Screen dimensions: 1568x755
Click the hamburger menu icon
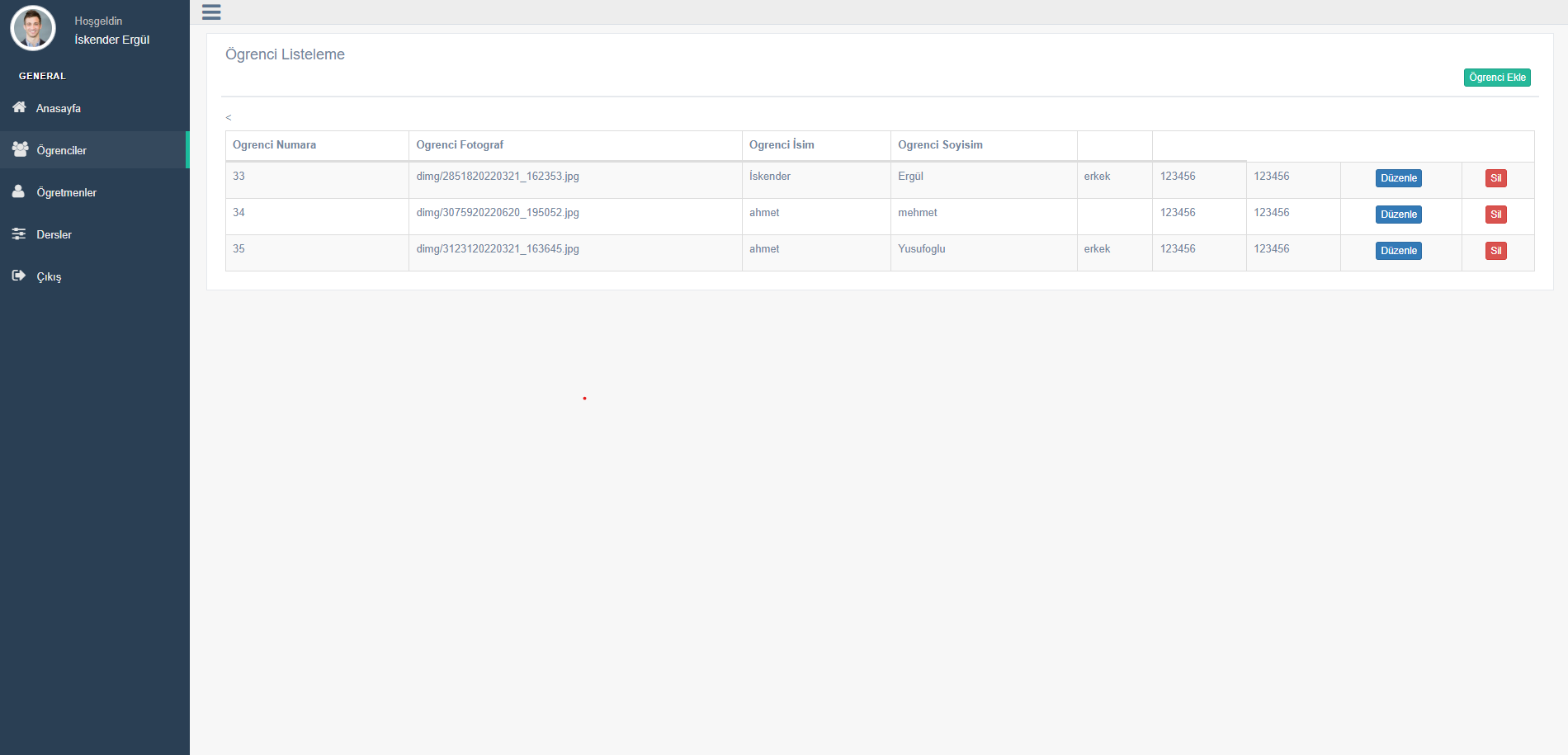210,12
